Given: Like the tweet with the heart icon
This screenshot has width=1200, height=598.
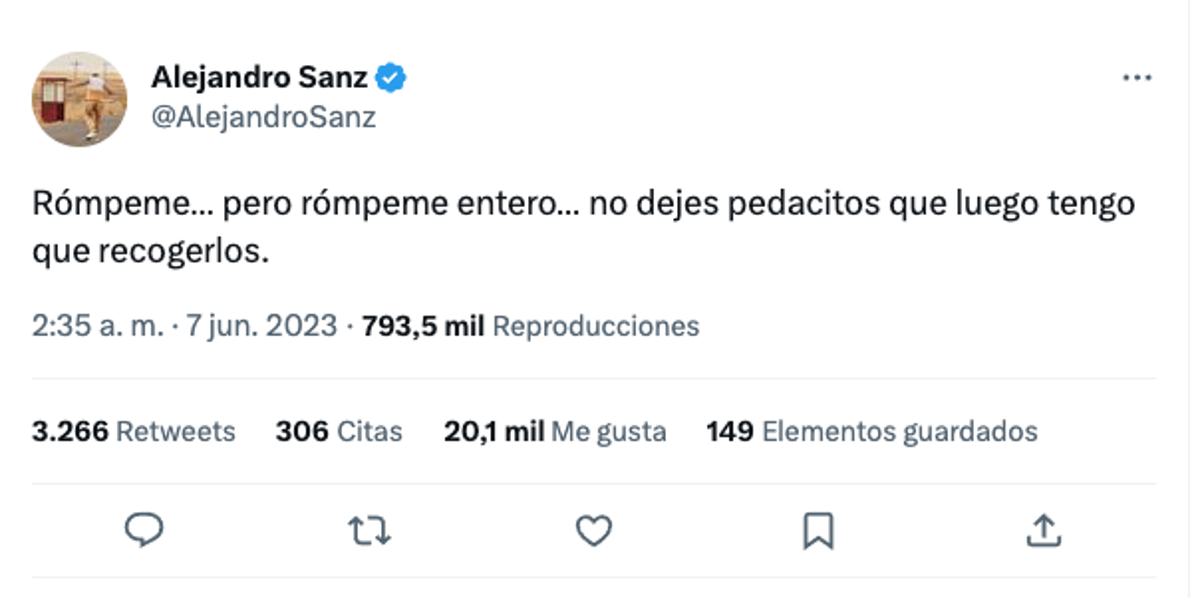Looking at the screenshot, I should pyautogui.click(x=594, y=530).
